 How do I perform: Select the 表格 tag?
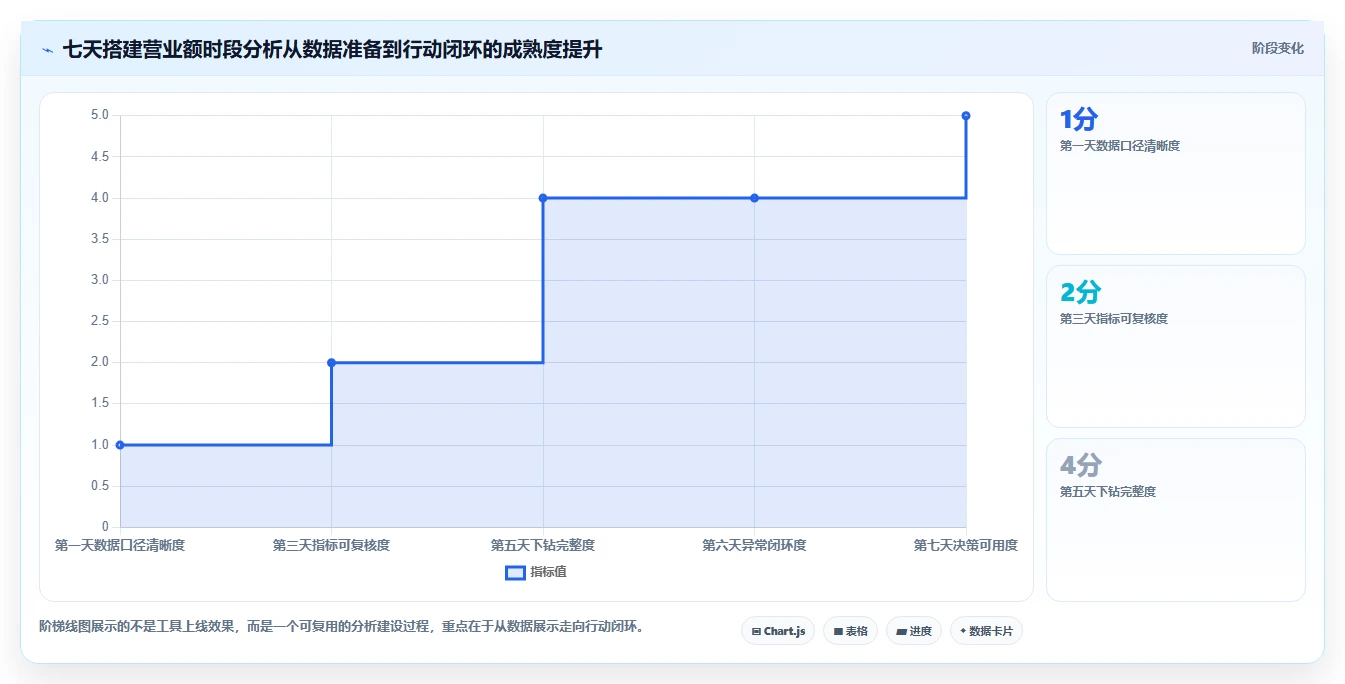click(x=850, y=631)
